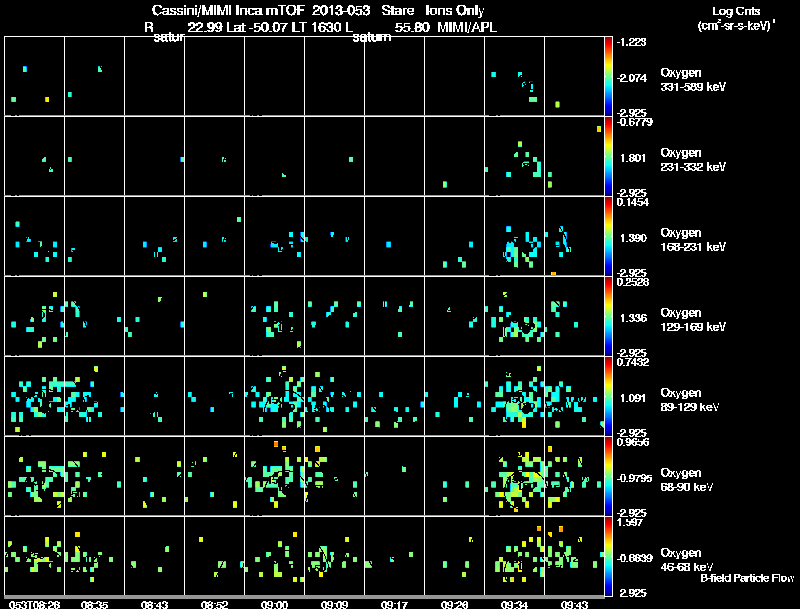Click the '09:43' time axis label
800x609 pixels.
tap(574, 605)
